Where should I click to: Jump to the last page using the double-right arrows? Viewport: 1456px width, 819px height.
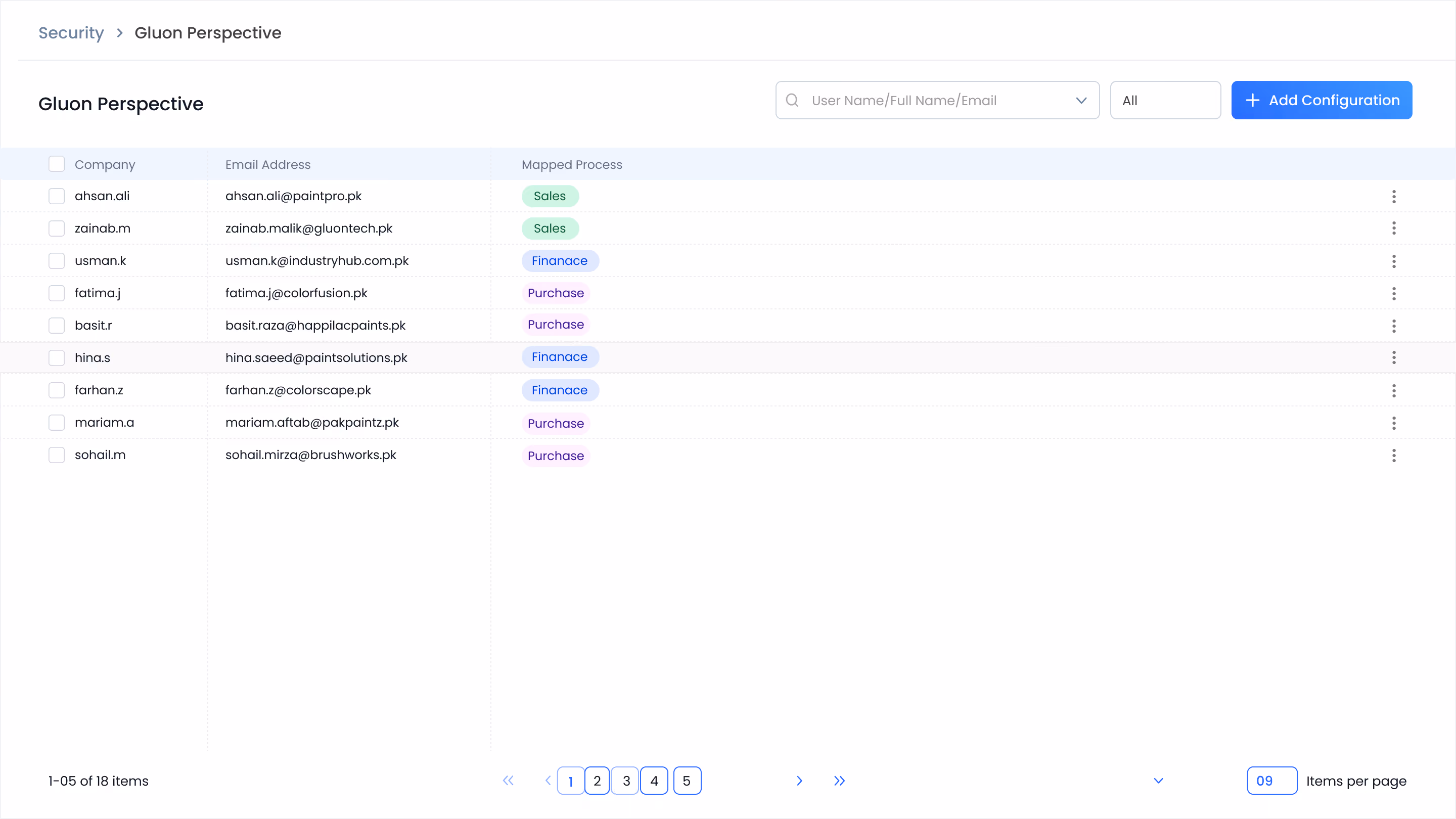[839, 781]
